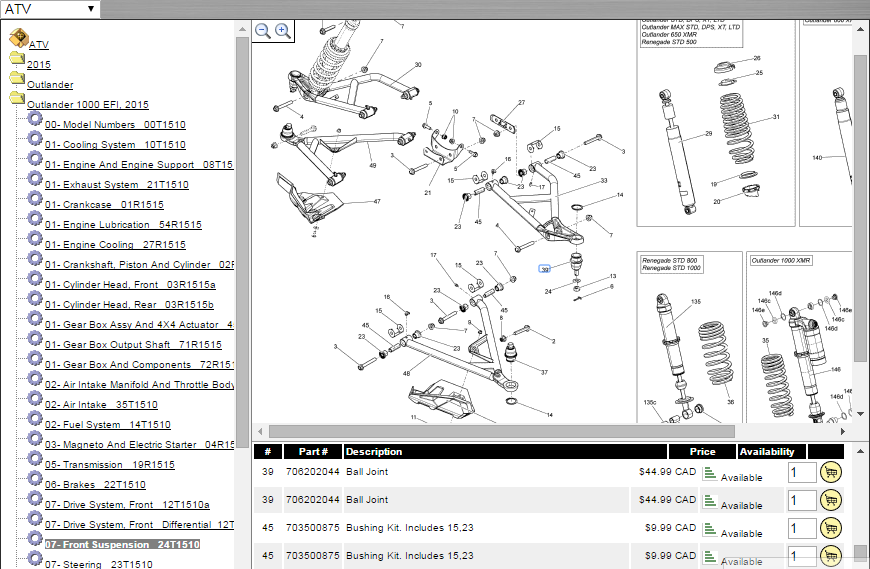Image resolution: width=870 pixels, height=569 pixels.
Task: Open the Outlander model link
Action: pyautogui.click(x=50, y=84)
